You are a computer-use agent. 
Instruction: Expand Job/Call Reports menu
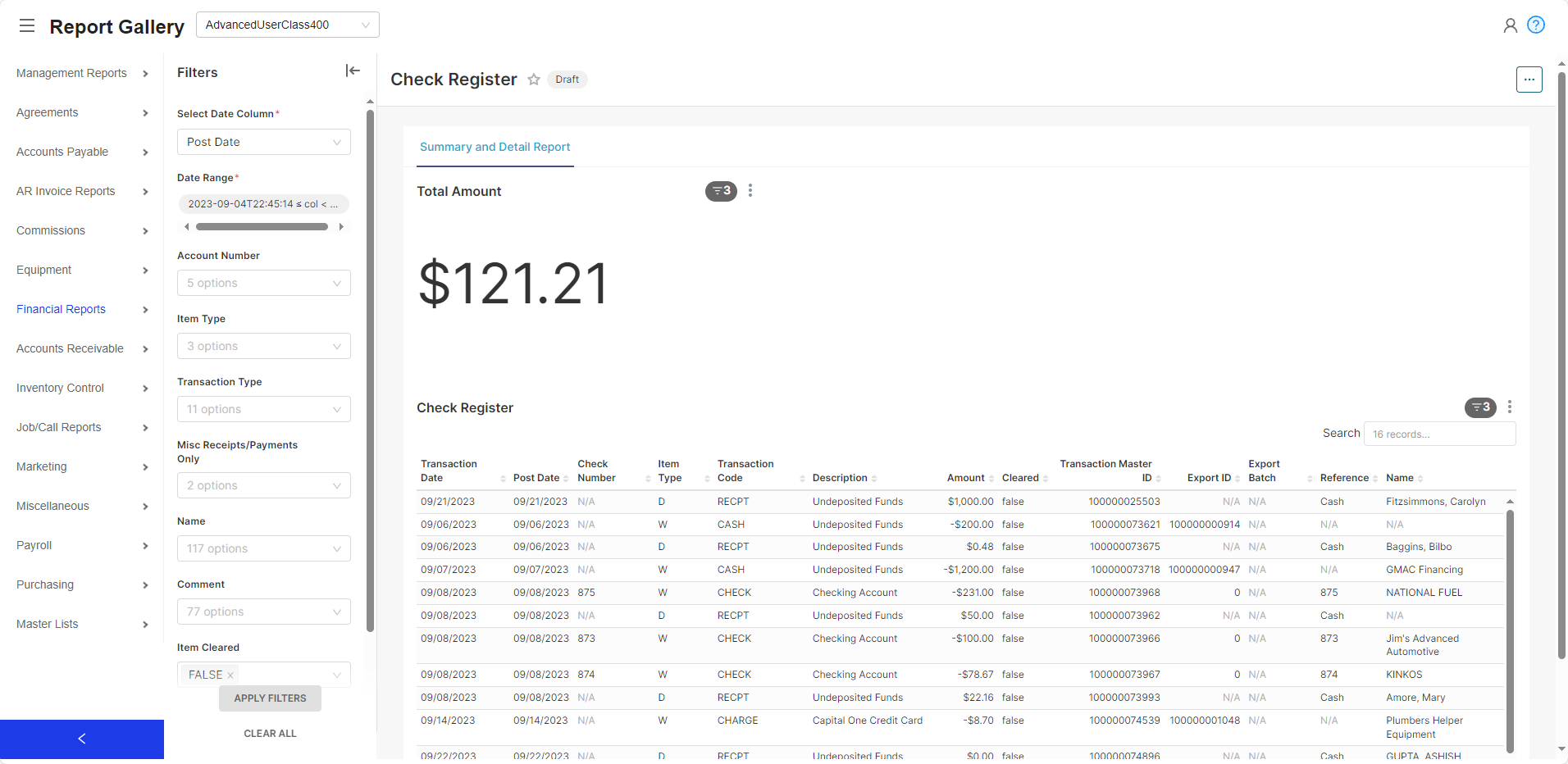pos(82,427)
